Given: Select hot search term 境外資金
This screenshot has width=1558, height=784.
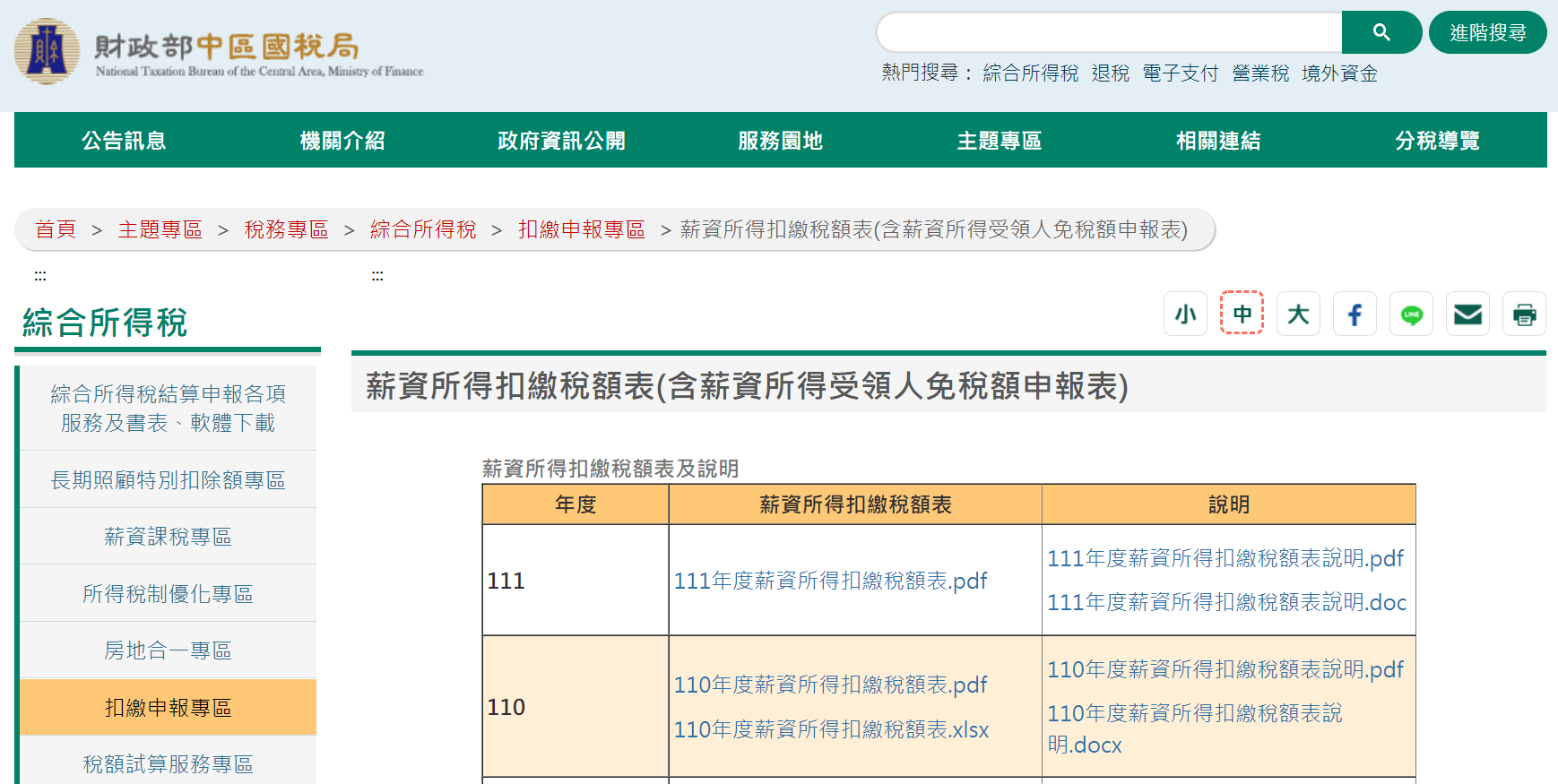Looking at the screenshot, I should click(1340, 73).
